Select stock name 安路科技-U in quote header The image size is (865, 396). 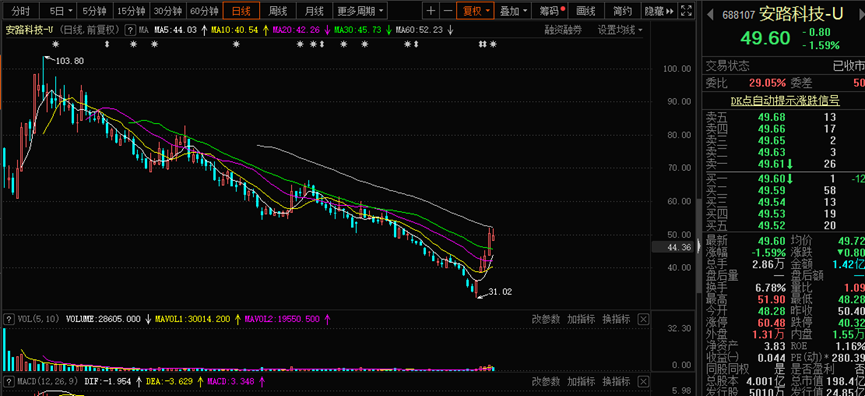[801, 14]
